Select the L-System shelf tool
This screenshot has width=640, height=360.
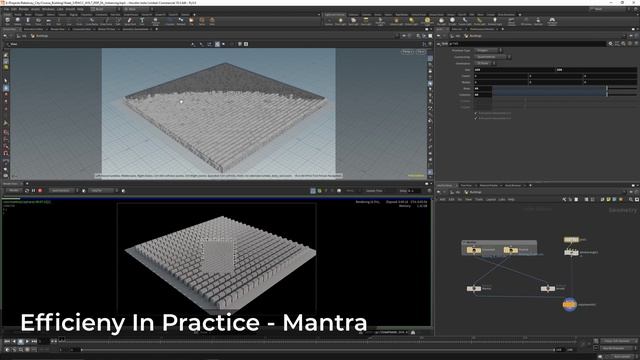pyautogui.click(x=170, y=21)
